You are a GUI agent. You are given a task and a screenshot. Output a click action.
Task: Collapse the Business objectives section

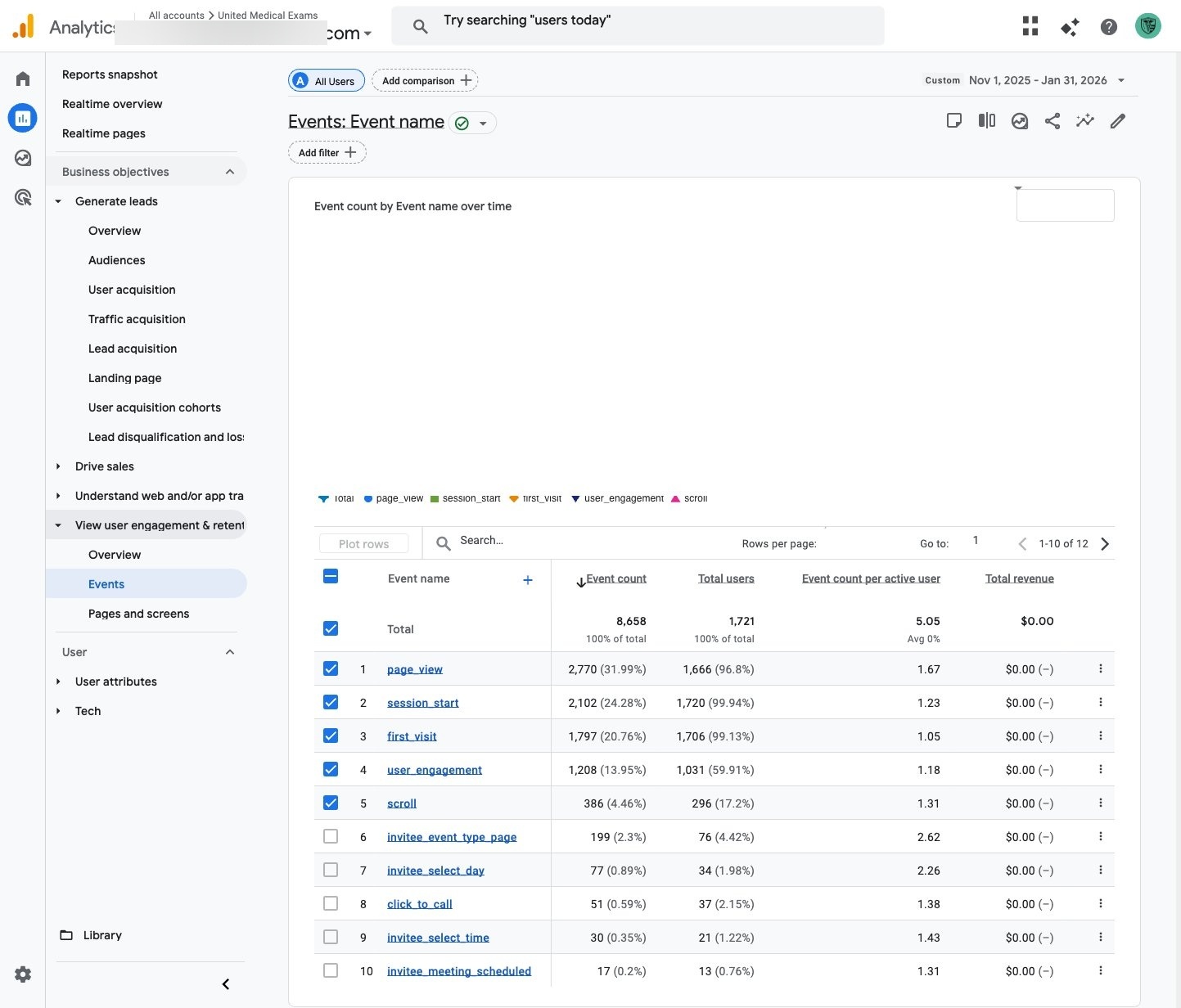point(230,172)
